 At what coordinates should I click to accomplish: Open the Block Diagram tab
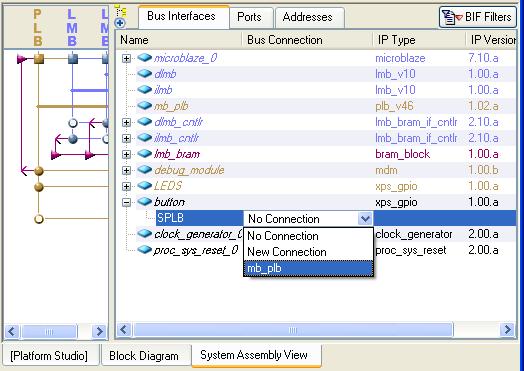point(144,356)
